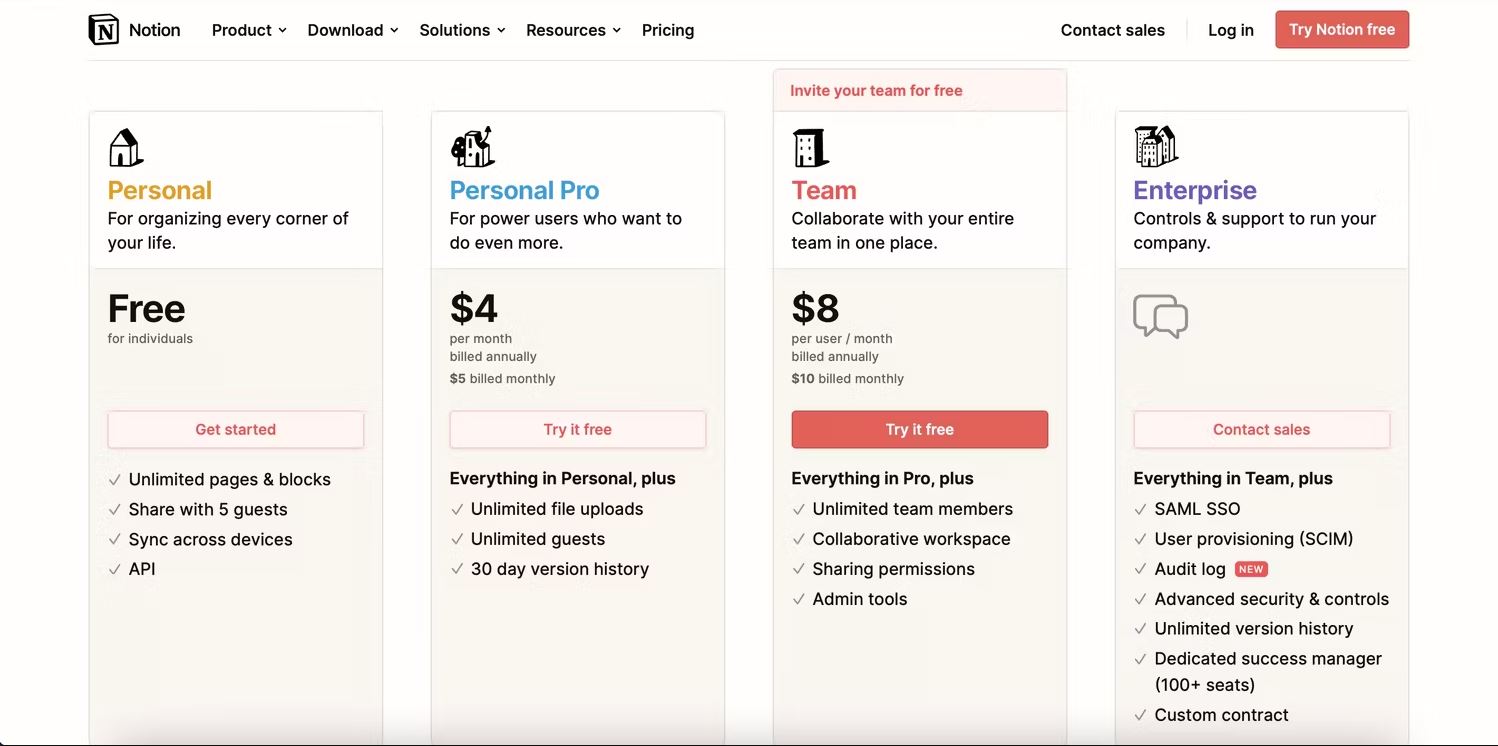Click the Enterprise plan title
1498x746 pixels.
pos(1195,190)
